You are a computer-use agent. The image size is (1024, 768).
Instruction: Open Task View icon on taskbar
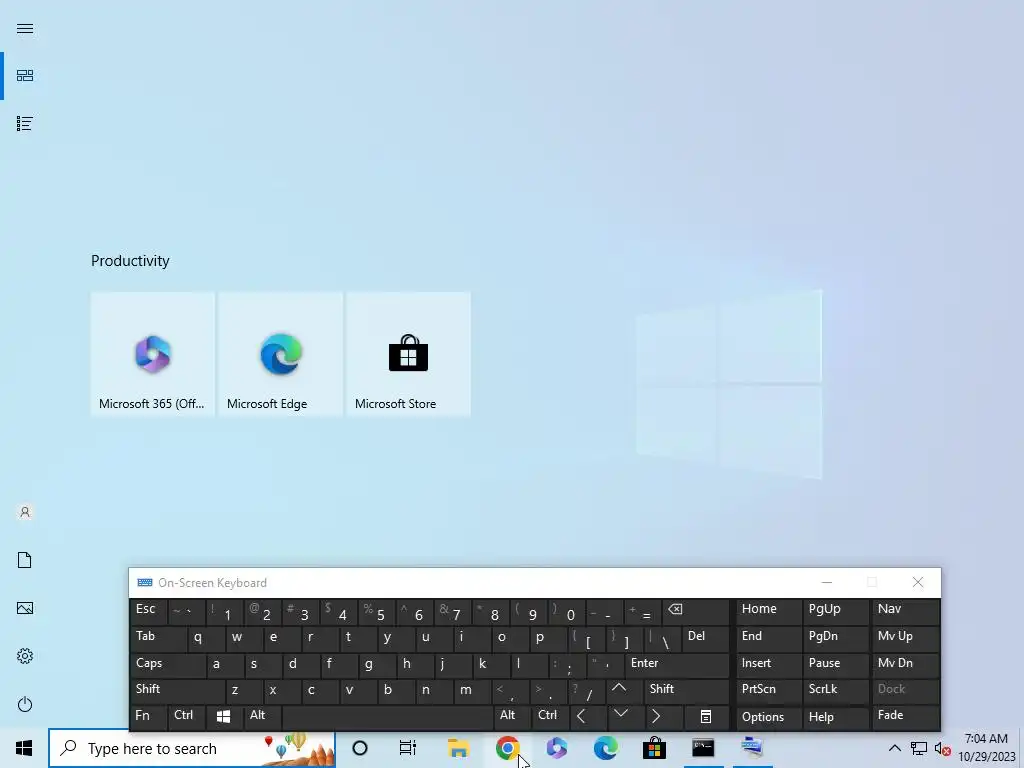408,748
